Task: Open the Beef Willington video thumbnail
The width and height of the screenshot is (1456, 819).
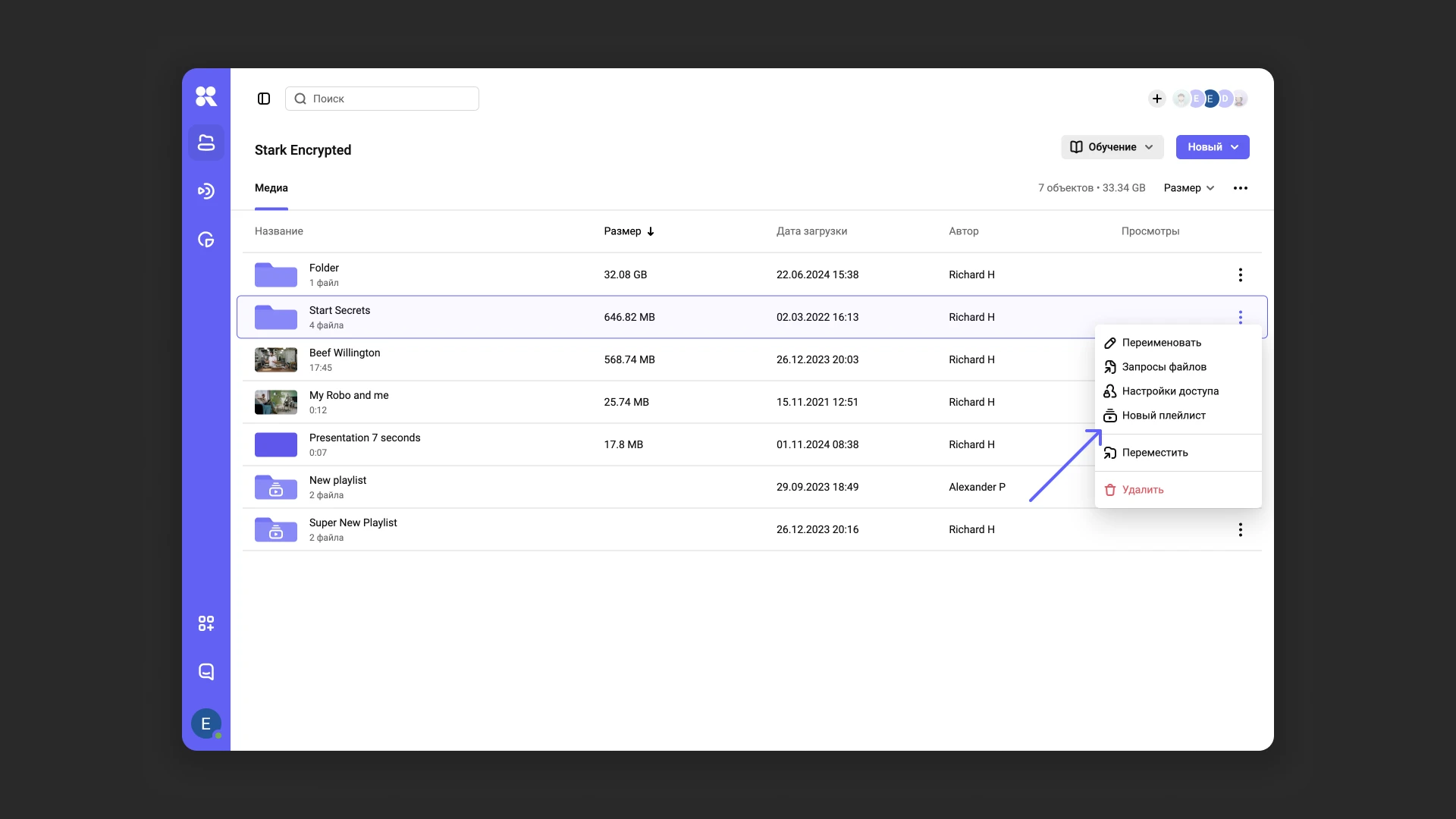Action: (276, 359)
